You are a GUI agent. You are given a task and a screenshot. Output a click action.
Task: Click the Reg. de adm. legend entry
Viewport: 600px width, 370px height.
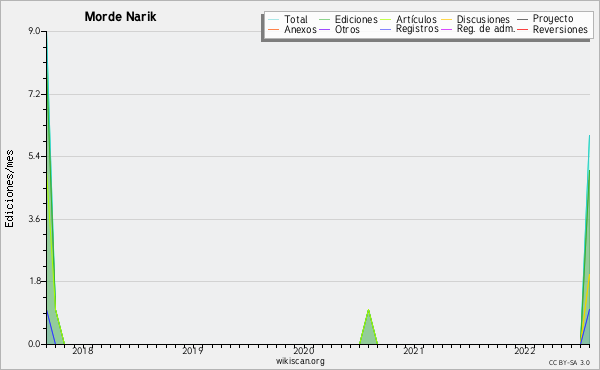coord(486,29)
